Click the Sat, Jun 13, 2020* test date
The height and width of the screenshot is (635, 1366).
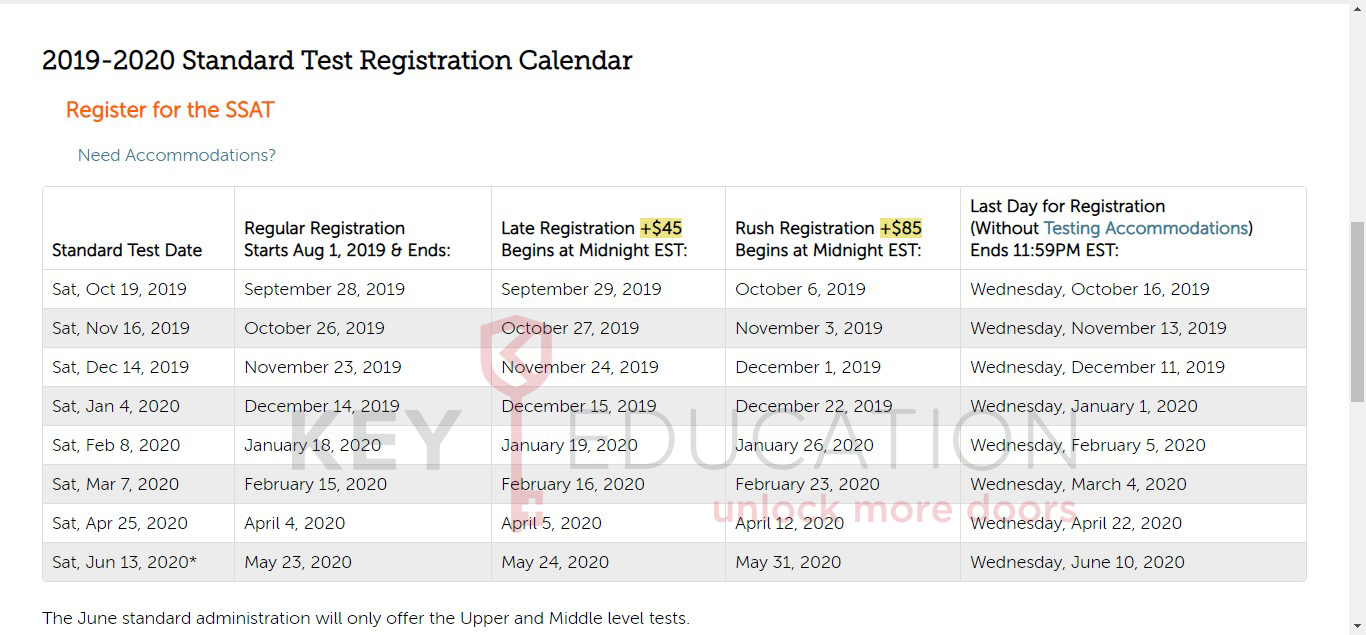[124, 562]
